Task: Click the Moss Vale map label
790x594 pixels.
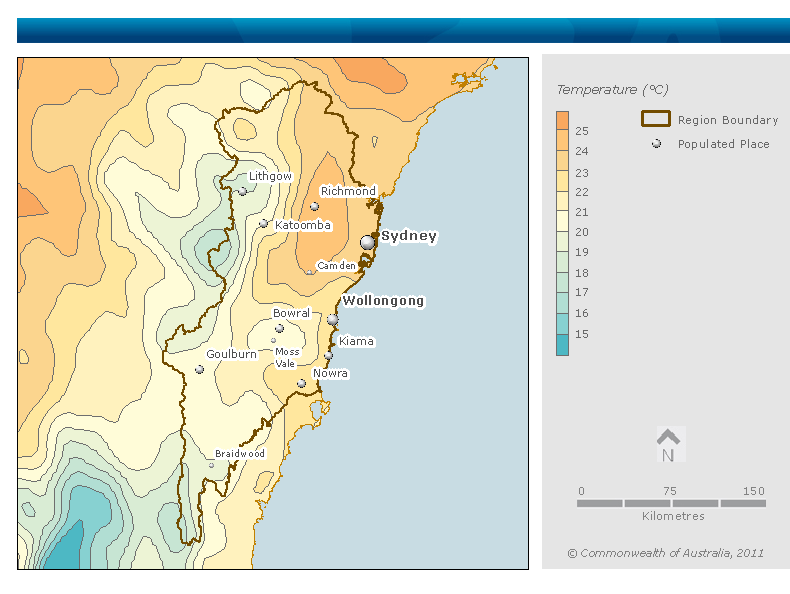Action: [x=287, y=358]
